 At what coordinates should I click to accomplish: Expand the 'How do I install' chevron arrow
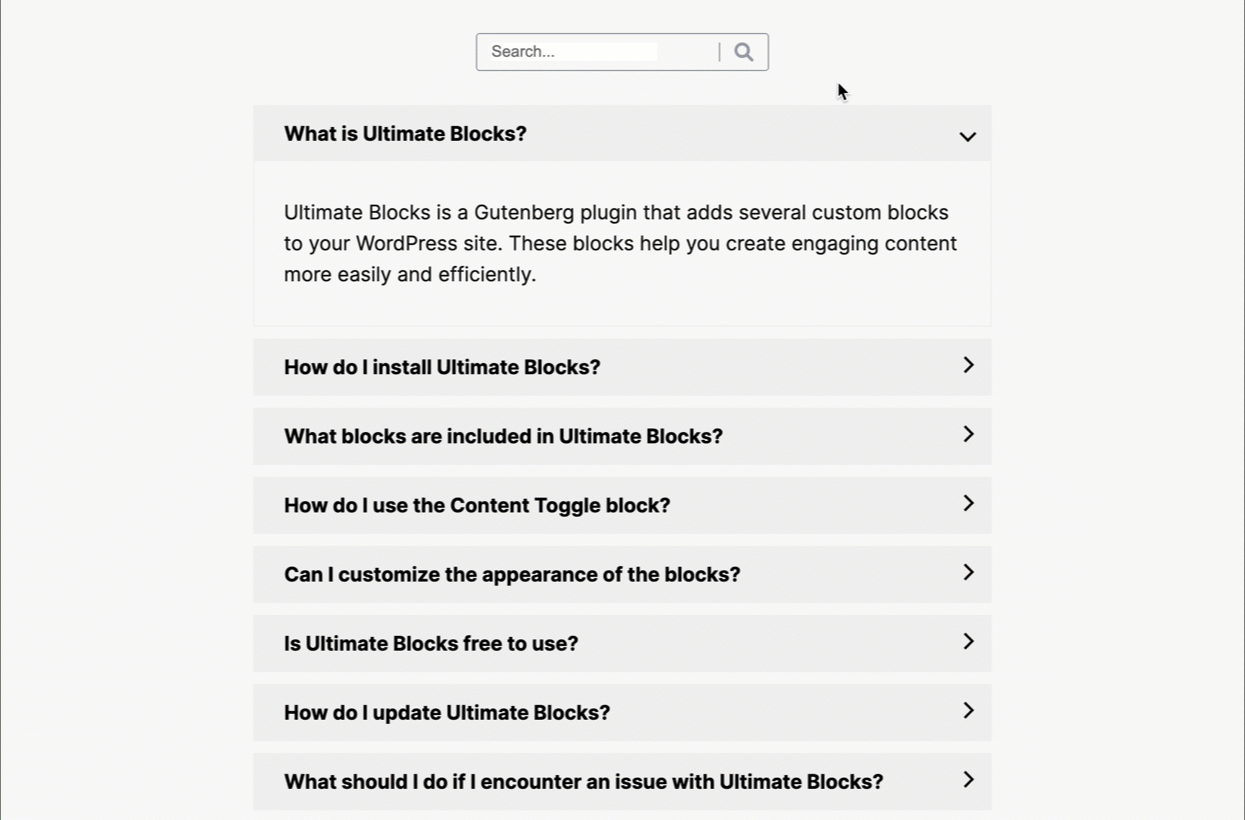[x=968, y=365]
